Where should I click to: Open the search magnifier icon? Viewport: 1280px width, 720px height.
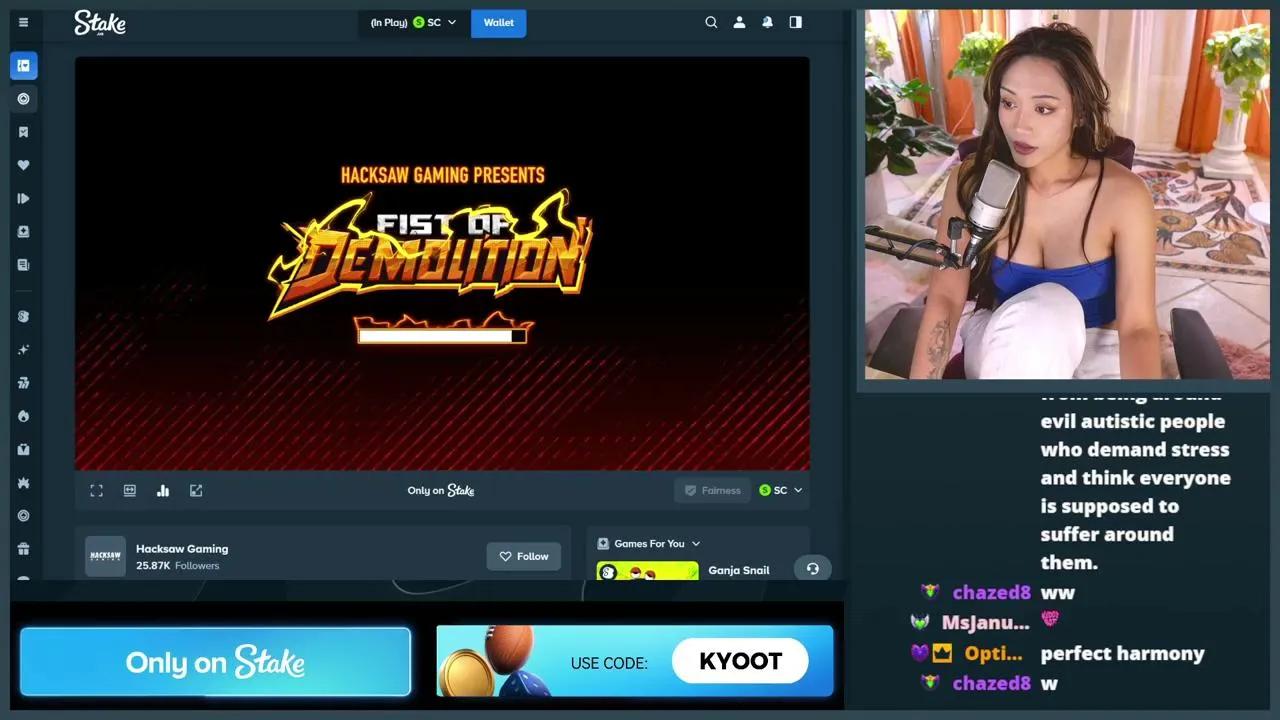tap(711, 22)
